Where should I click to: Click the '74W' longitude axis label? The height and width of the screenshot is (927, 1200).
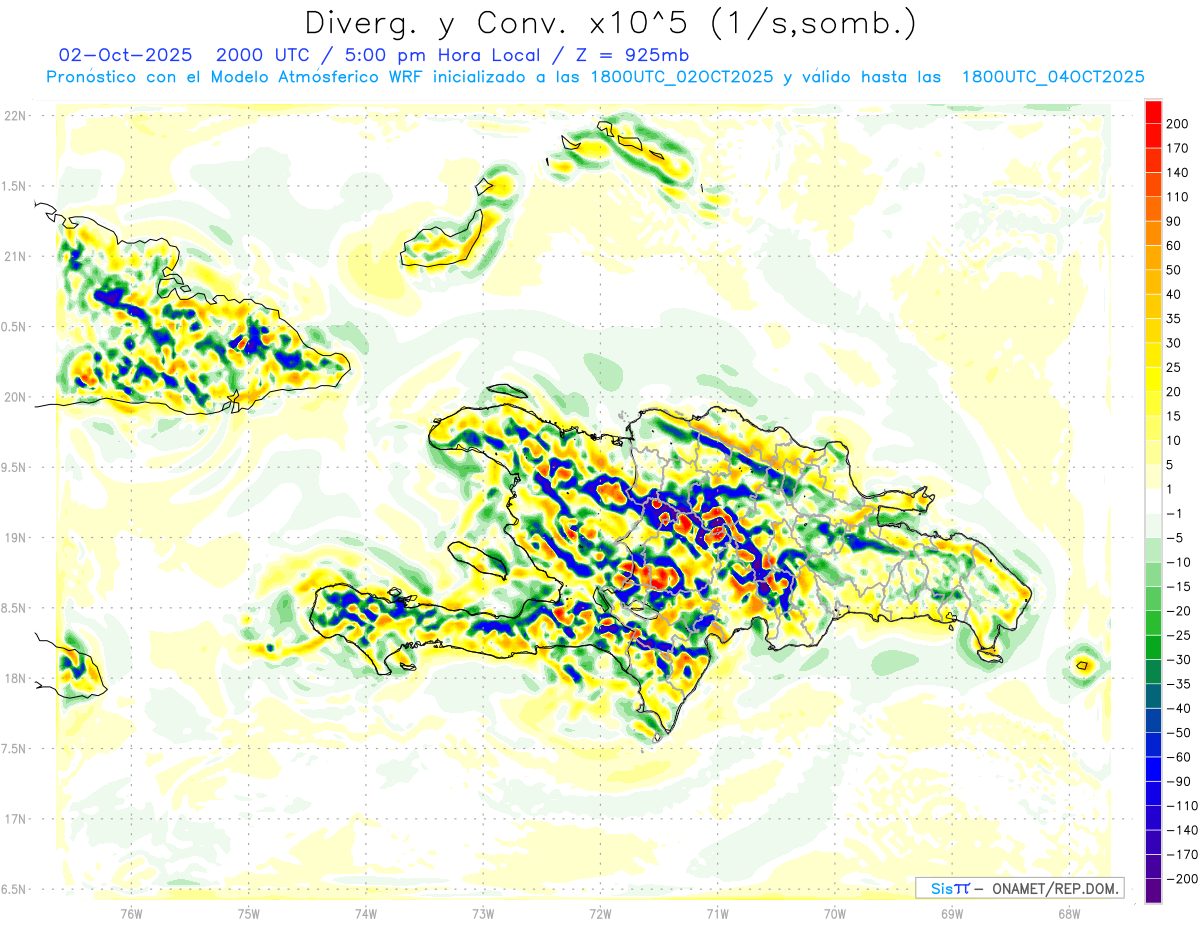(365, 913)
